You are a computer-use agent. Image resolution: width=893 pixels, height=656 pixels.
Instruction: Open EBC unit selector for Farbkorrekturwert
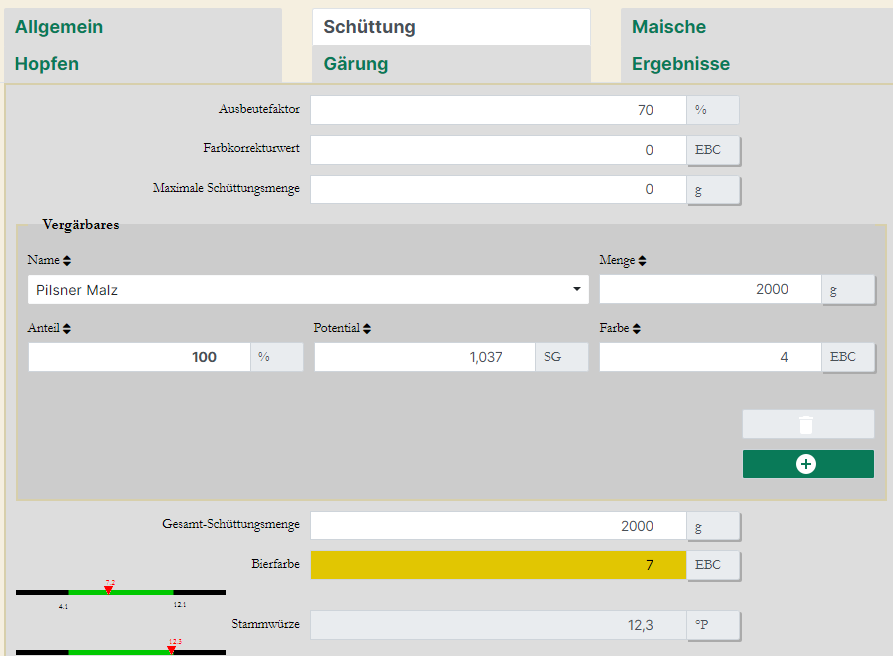(713, 150)
